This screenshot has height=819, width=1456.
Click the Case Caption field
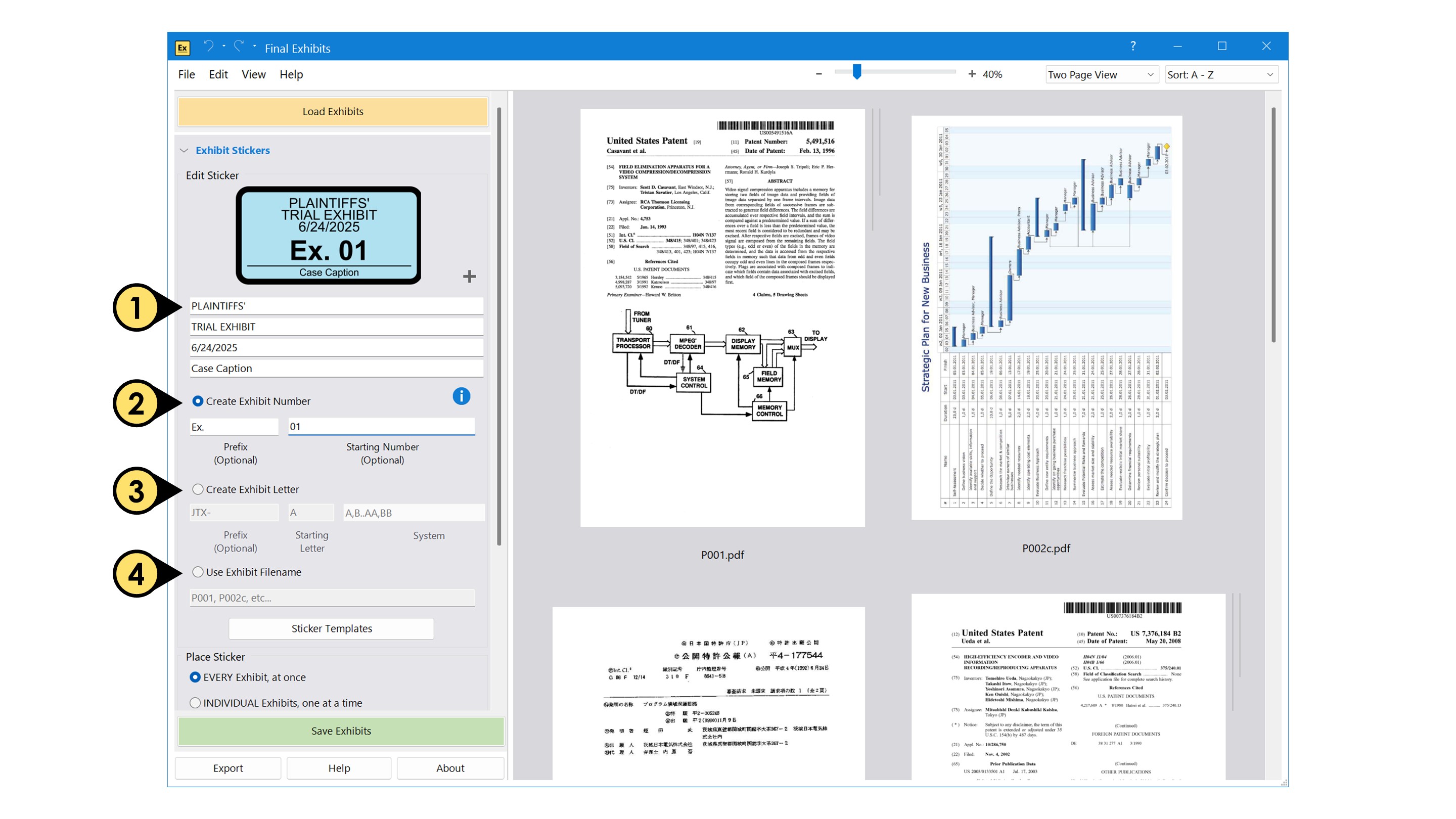(336, 368)
